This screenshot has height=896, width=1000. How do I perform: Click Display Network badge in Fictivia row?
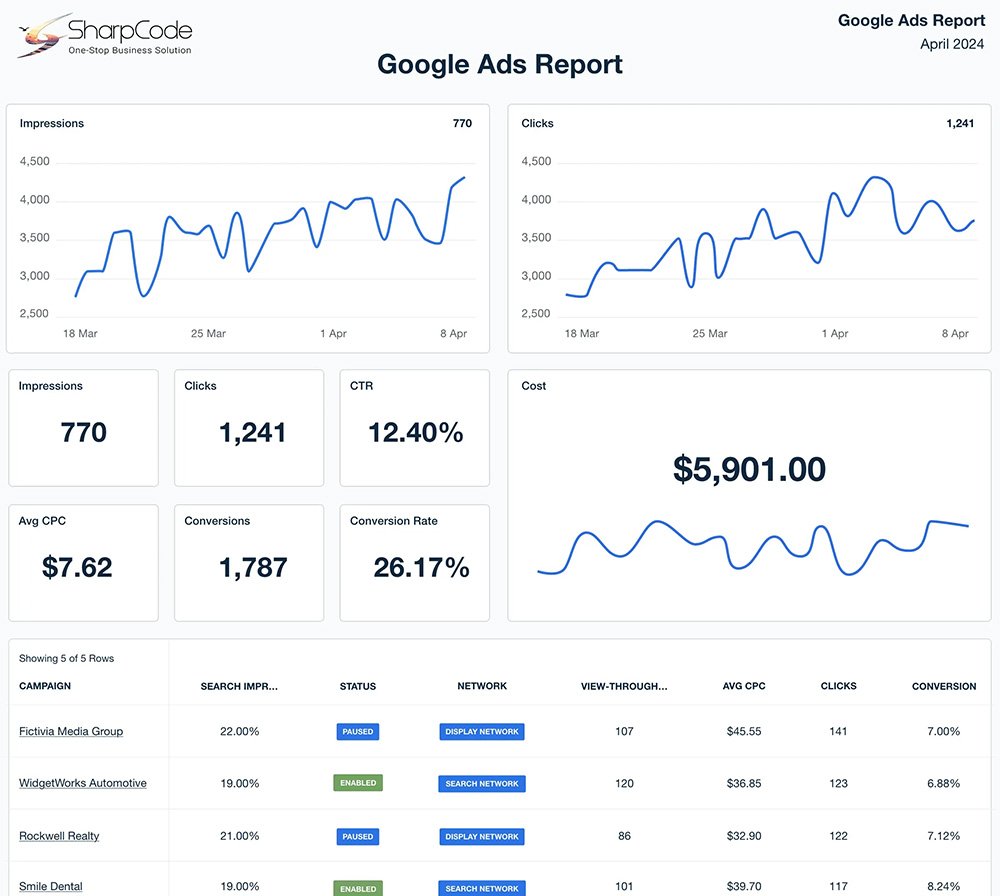pos(482,732)
